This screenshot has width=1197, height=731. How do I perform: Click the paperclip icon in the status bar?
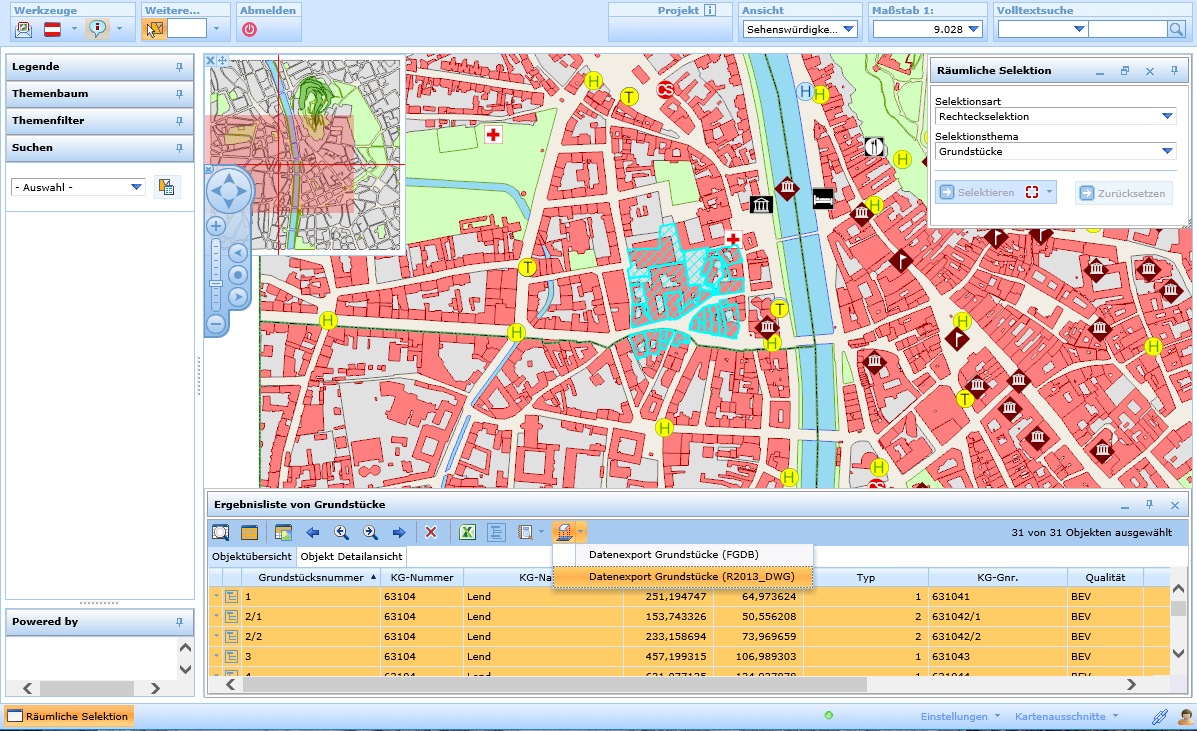point(1160,716)
